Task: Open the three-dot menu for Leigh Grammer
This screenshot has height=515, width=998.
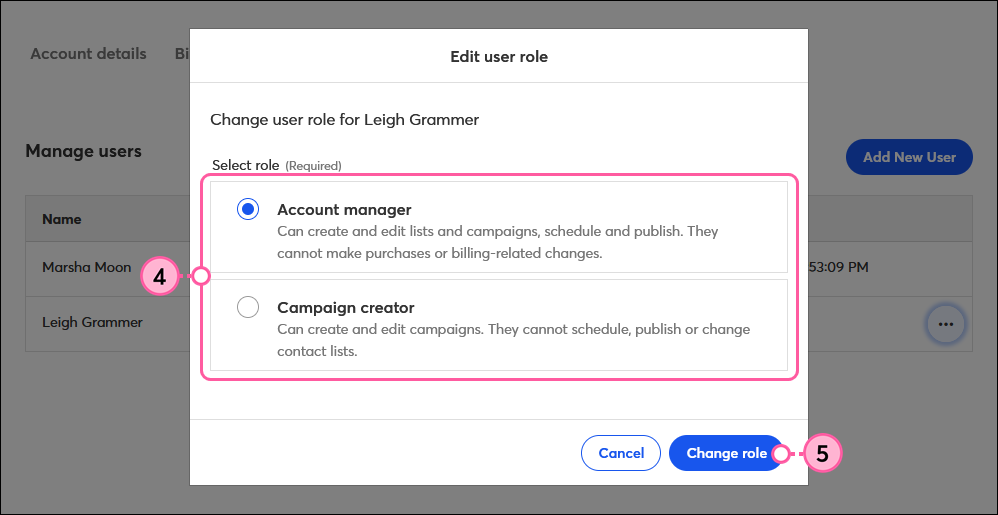Action: [x=946, y=324]
